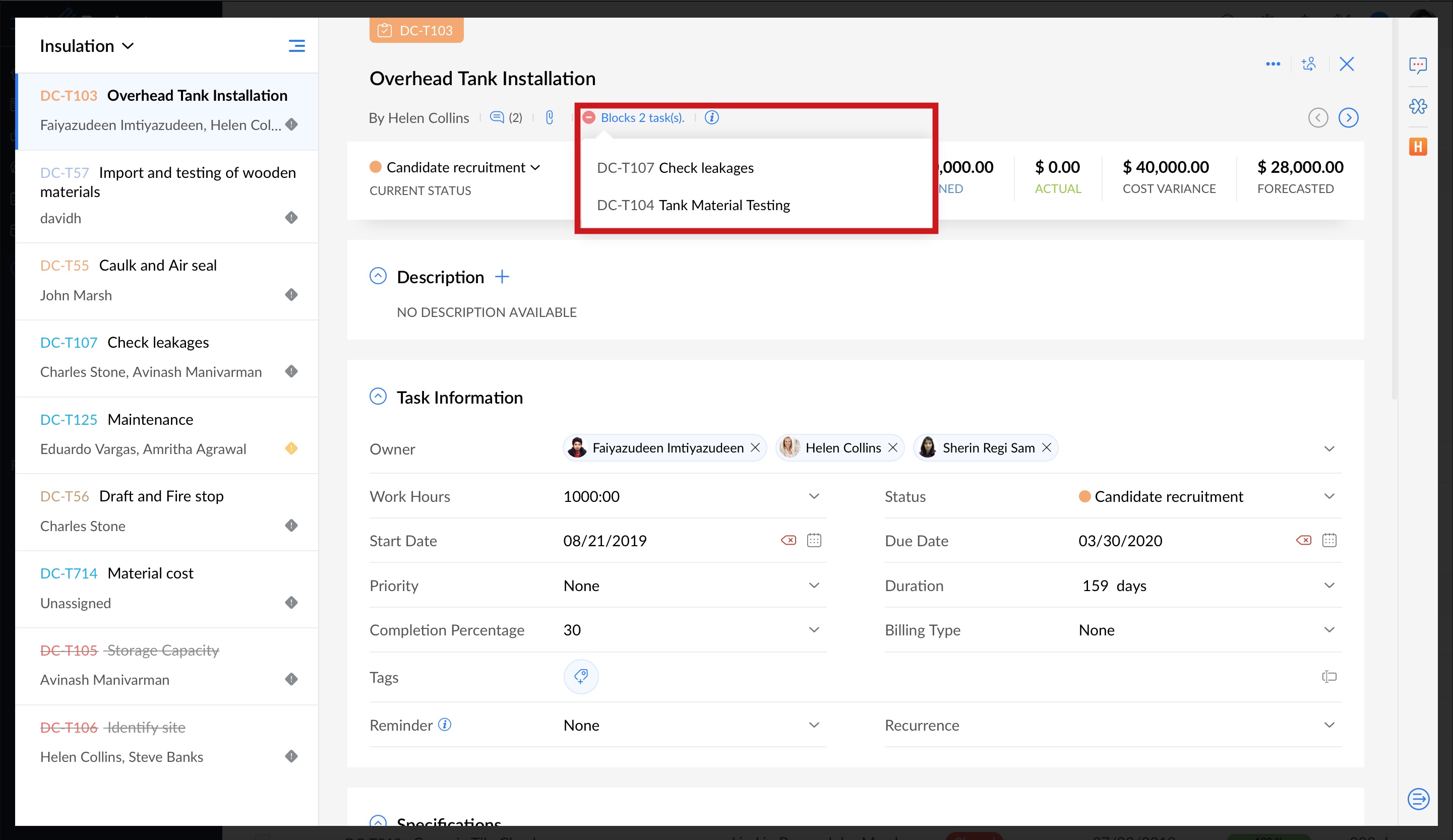Click the attachment paperclip icon
This screenshot has height=840, width=1453.
tap(550, 118)
